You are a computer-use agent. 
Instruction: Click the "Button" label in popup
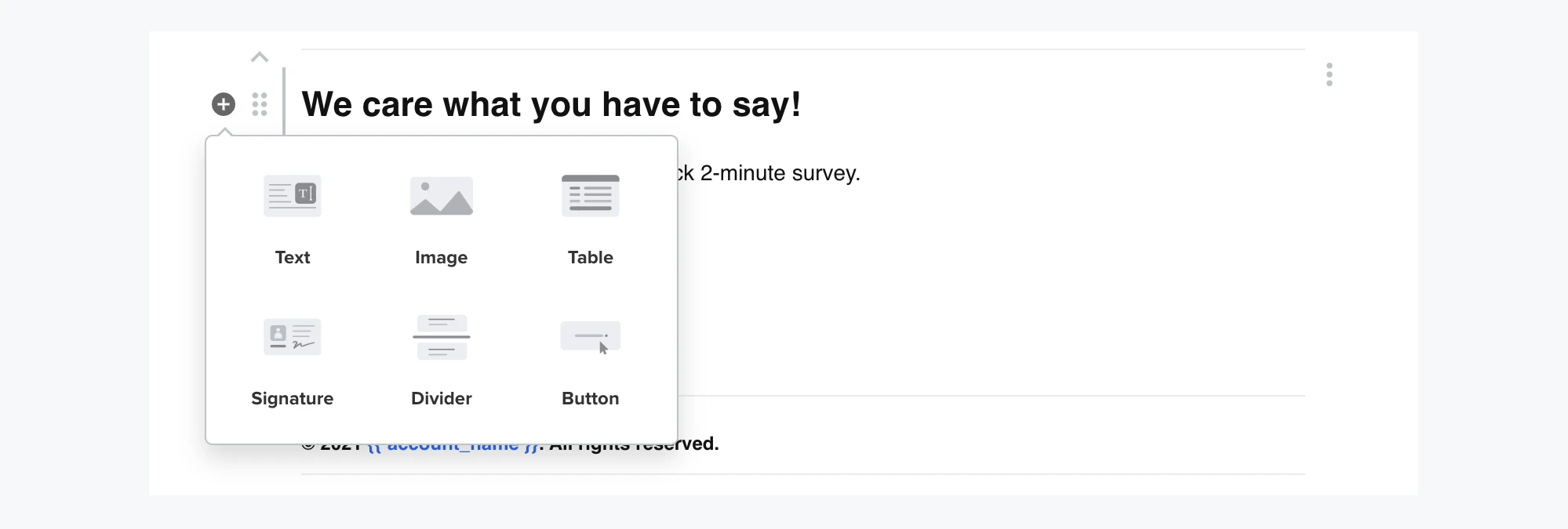[591, 398]
